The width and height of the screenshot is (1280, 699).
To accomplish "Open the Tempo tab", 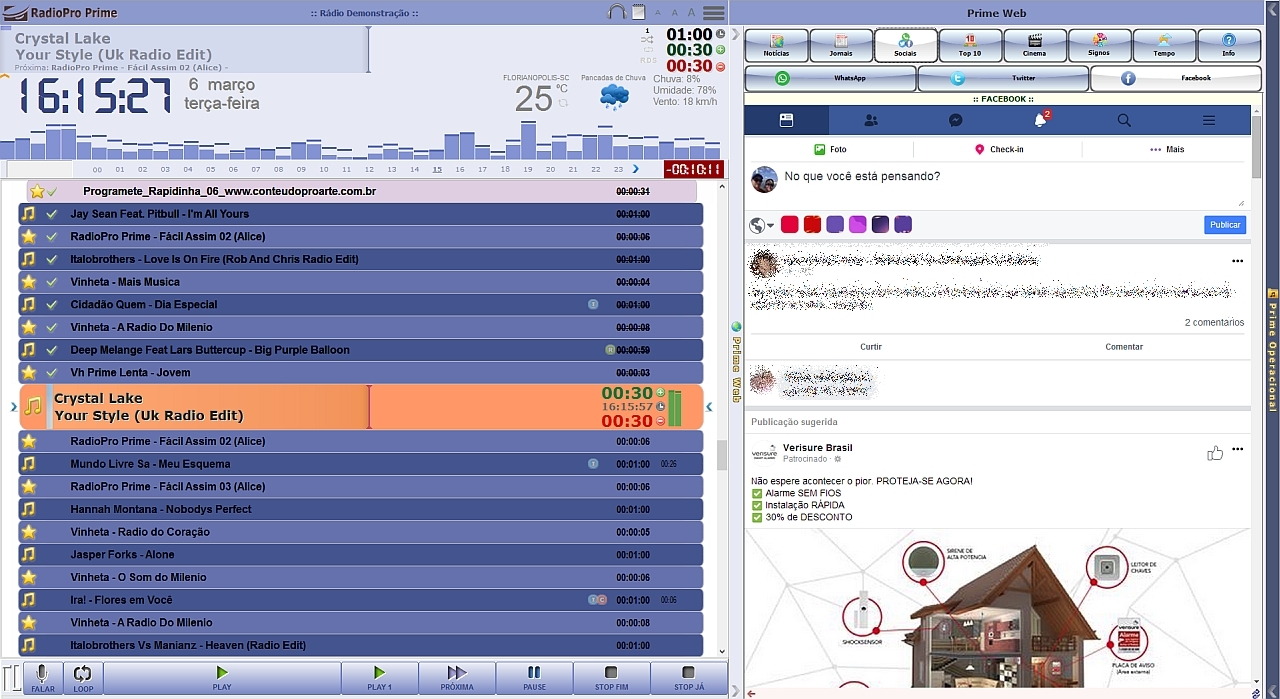I will coord(1164,45).
